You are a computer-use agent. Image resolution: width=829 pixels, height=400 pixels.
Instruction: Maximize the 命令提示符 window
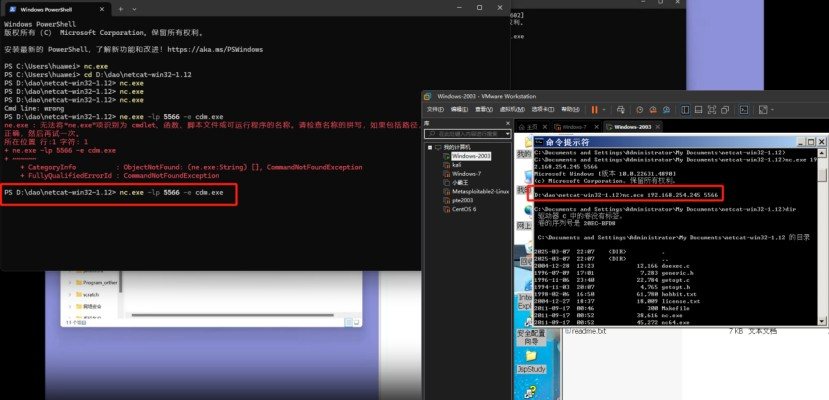coord(812,142)
